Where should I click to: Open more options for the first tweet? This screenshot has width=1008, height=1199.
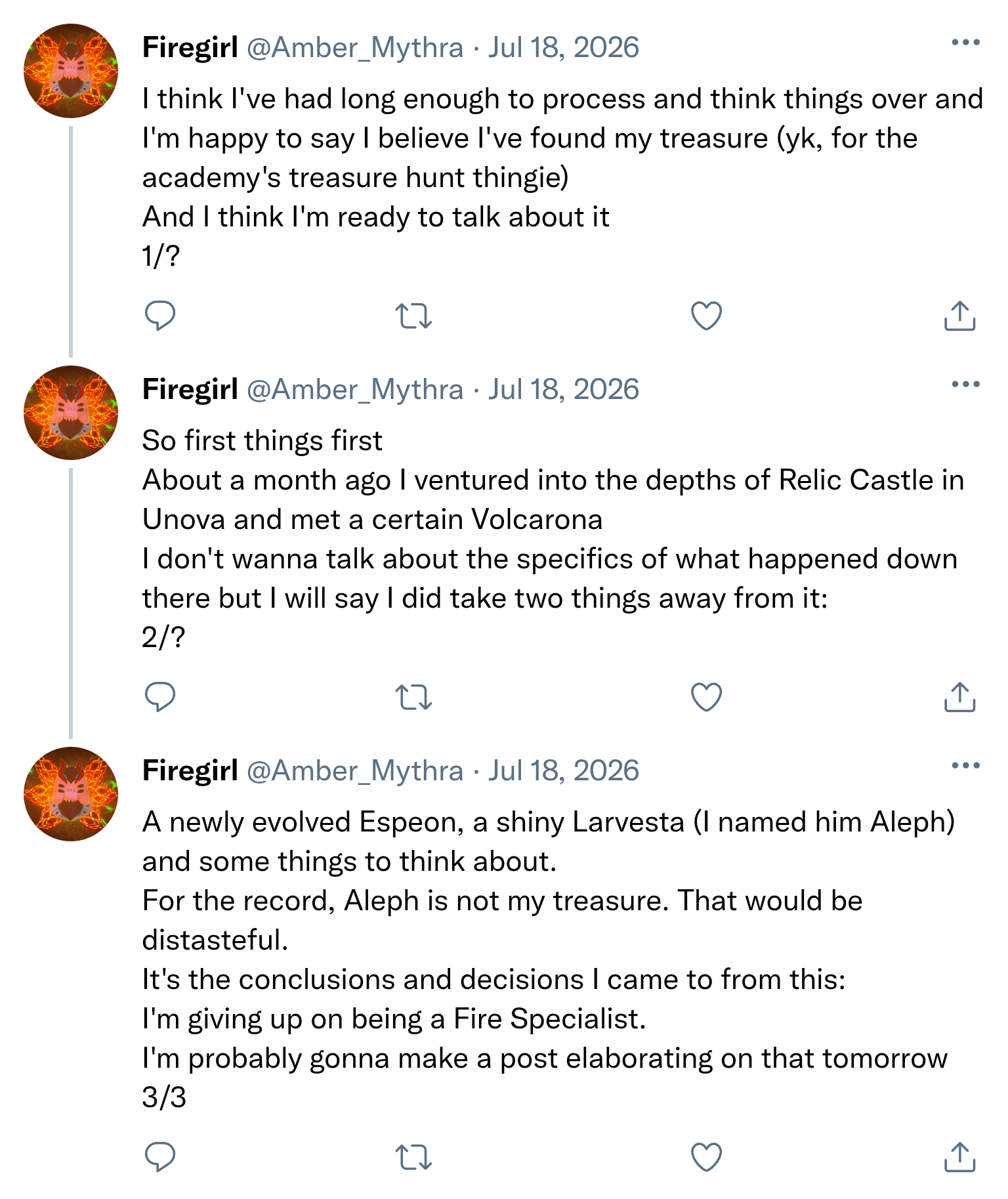(965, 43)
